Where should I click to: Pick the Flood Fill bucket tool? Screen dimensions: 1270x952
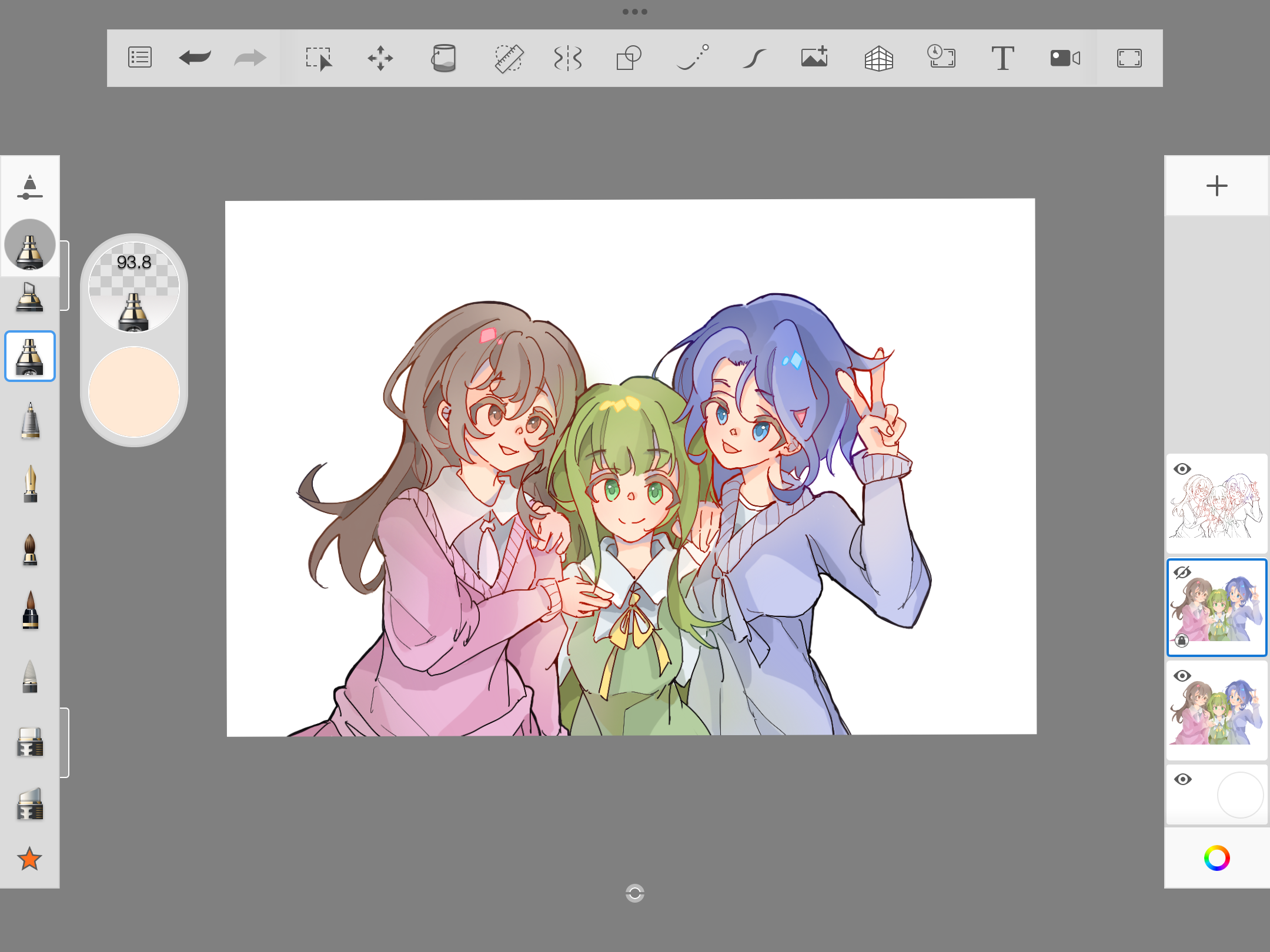(x=444, y=58)
